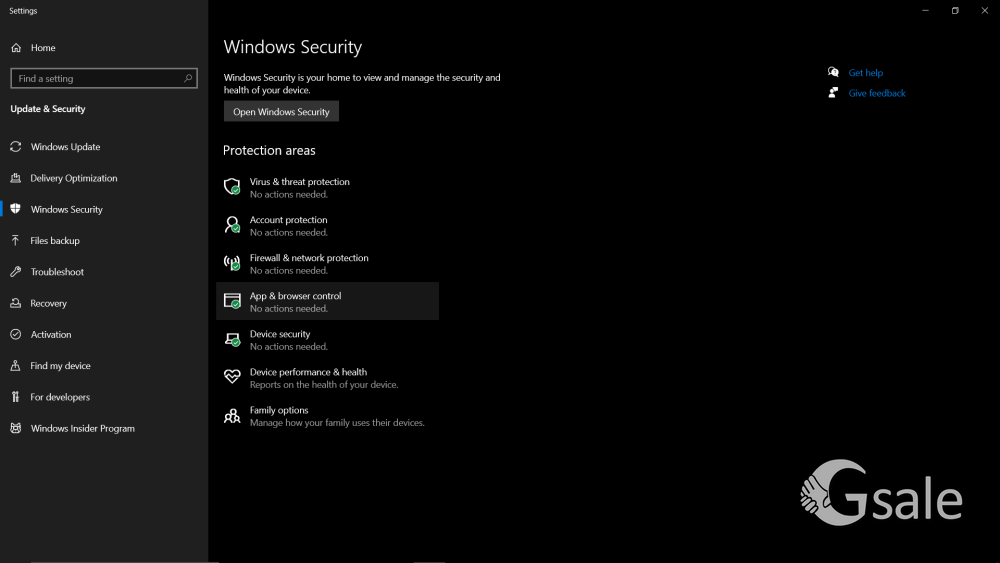The height and width of the screenshot is (563, 1000).
Task: Go to Home settings
Action: (x=43, y=48)
